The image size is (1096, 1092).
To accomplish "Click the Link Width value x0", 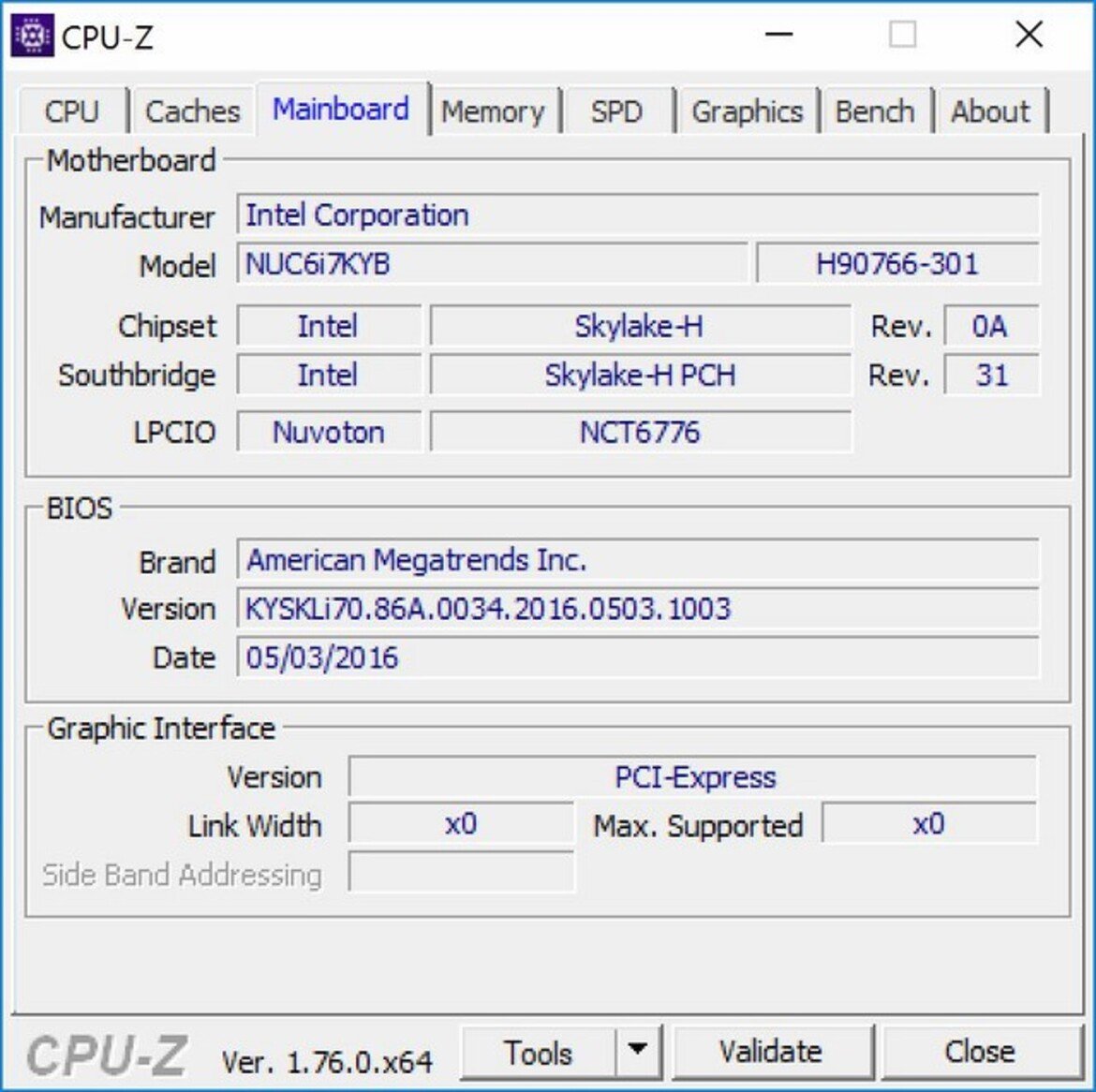I will [461, 824].
